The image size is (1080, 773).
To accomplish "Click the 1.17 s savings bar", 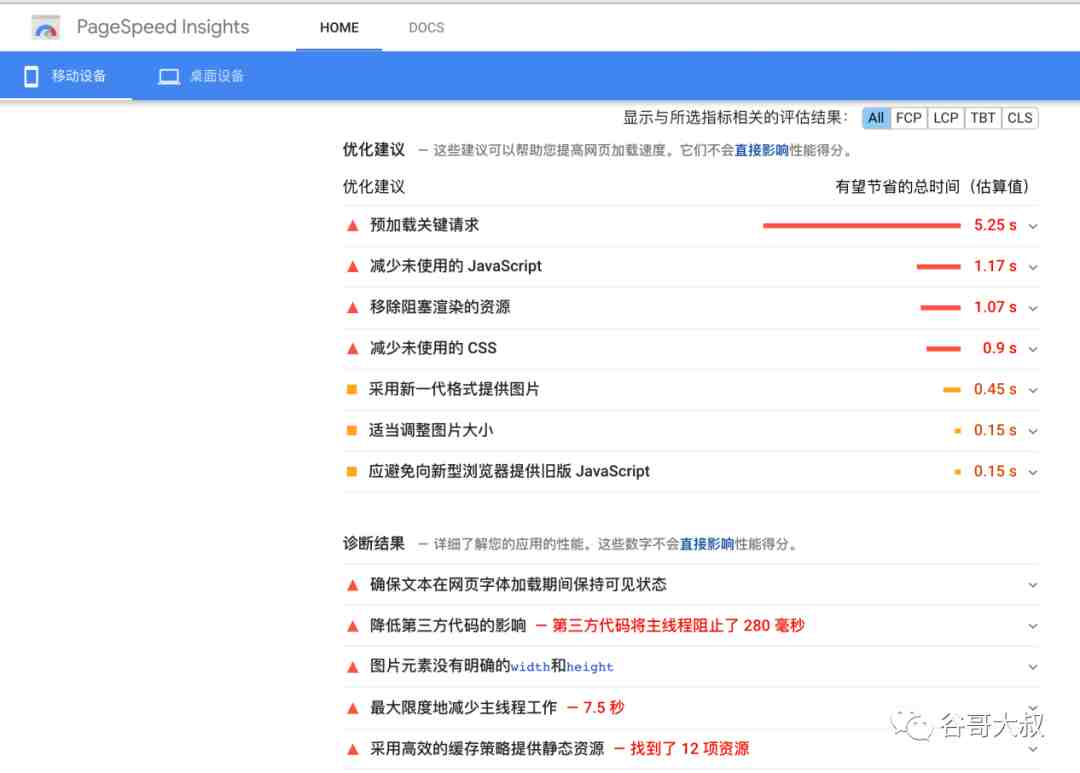I will pyautogui.click(x=938, y=267).
